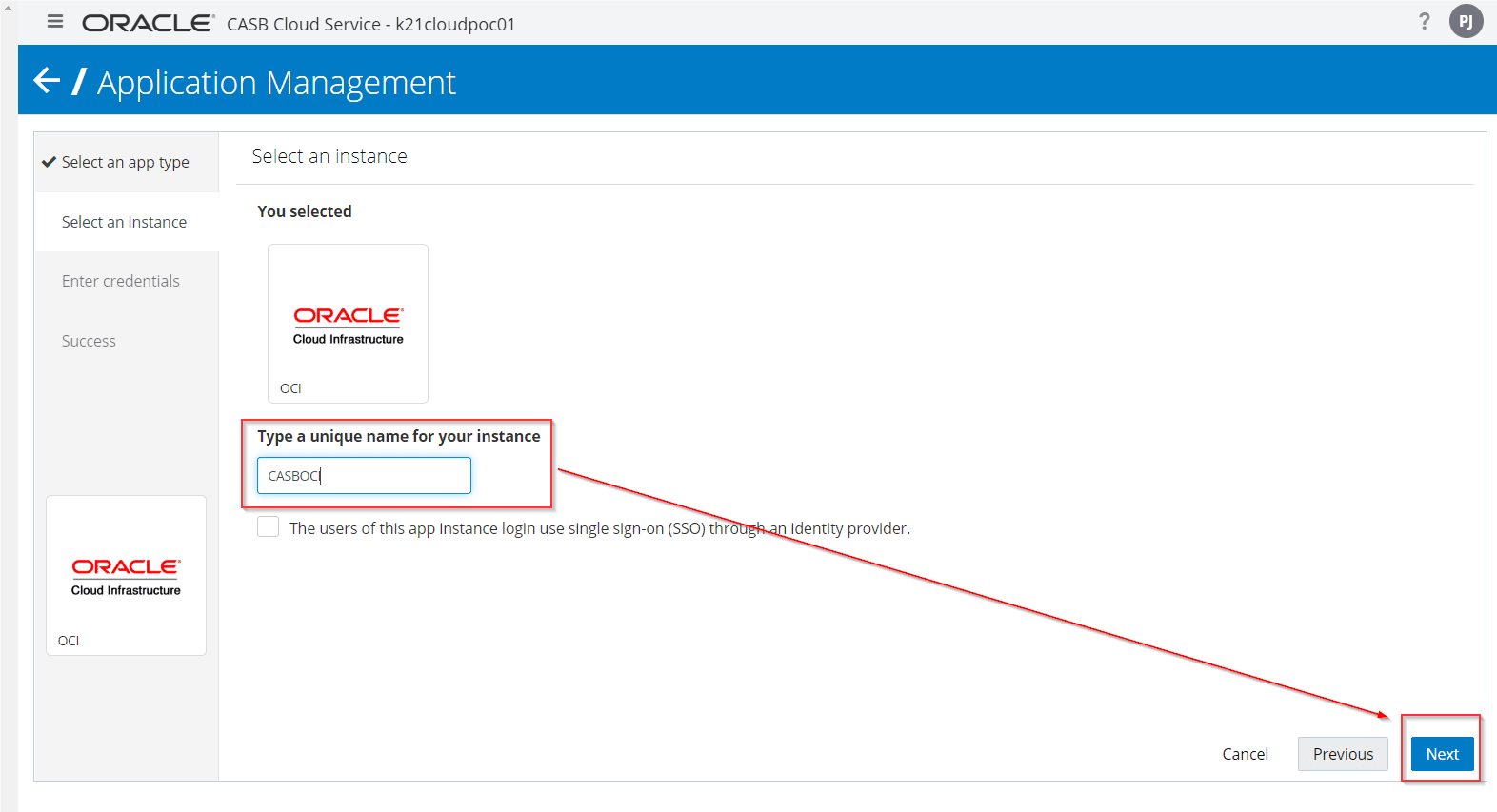Open the help question mark icon
This screenshot has height=812, width=1497.
(x=1424, y=21)
